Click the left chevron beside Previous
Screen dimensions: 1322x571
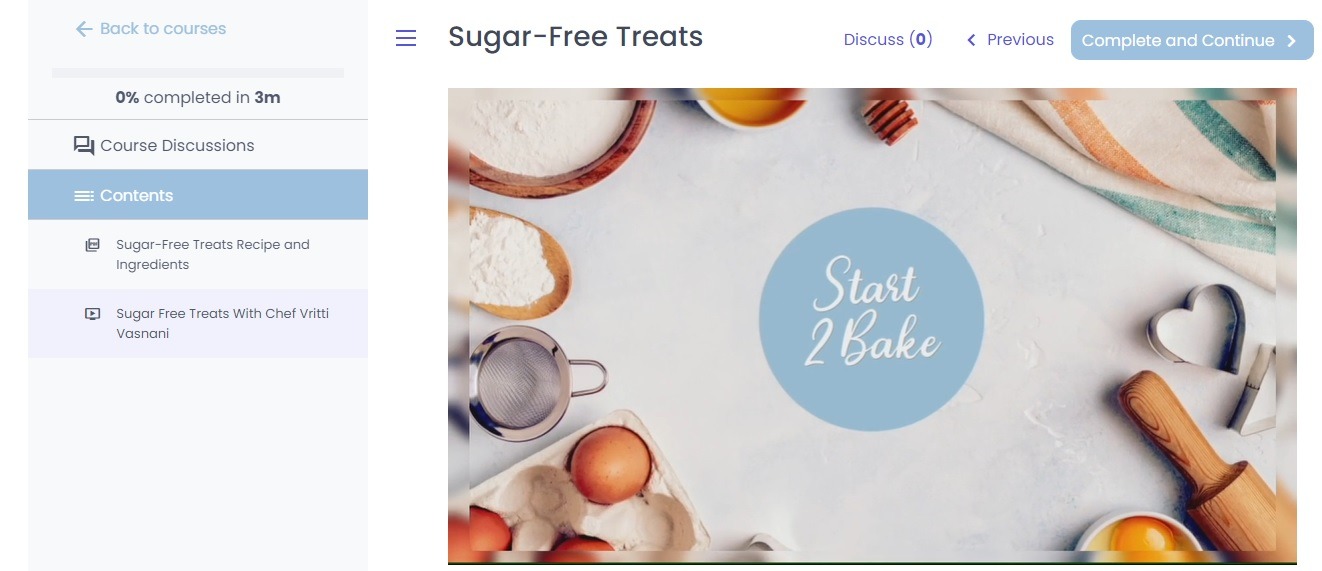971,40
